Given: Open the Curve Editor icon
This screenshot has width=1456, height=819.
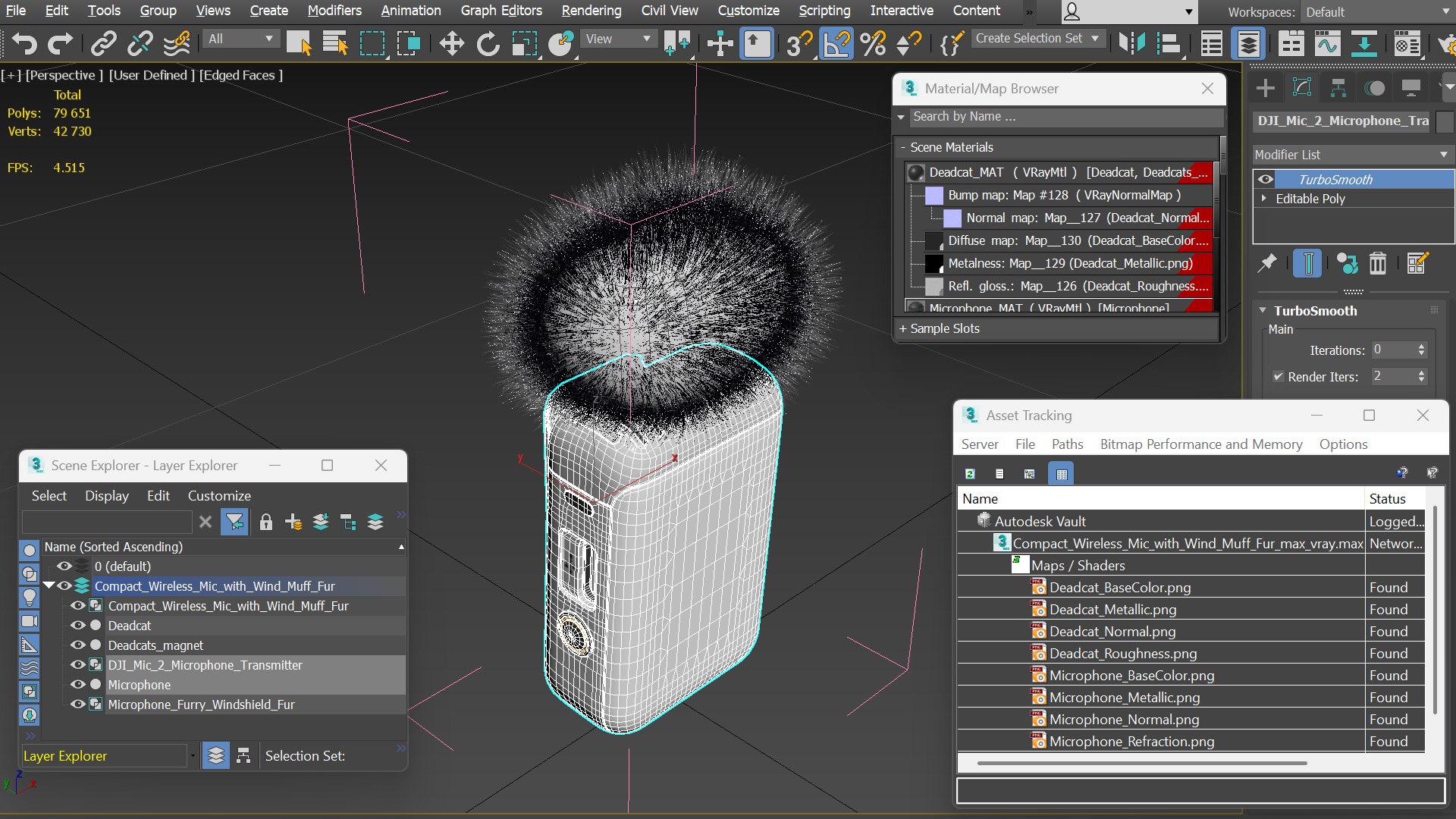Looking at the screenshot, I should point(1327,43).
